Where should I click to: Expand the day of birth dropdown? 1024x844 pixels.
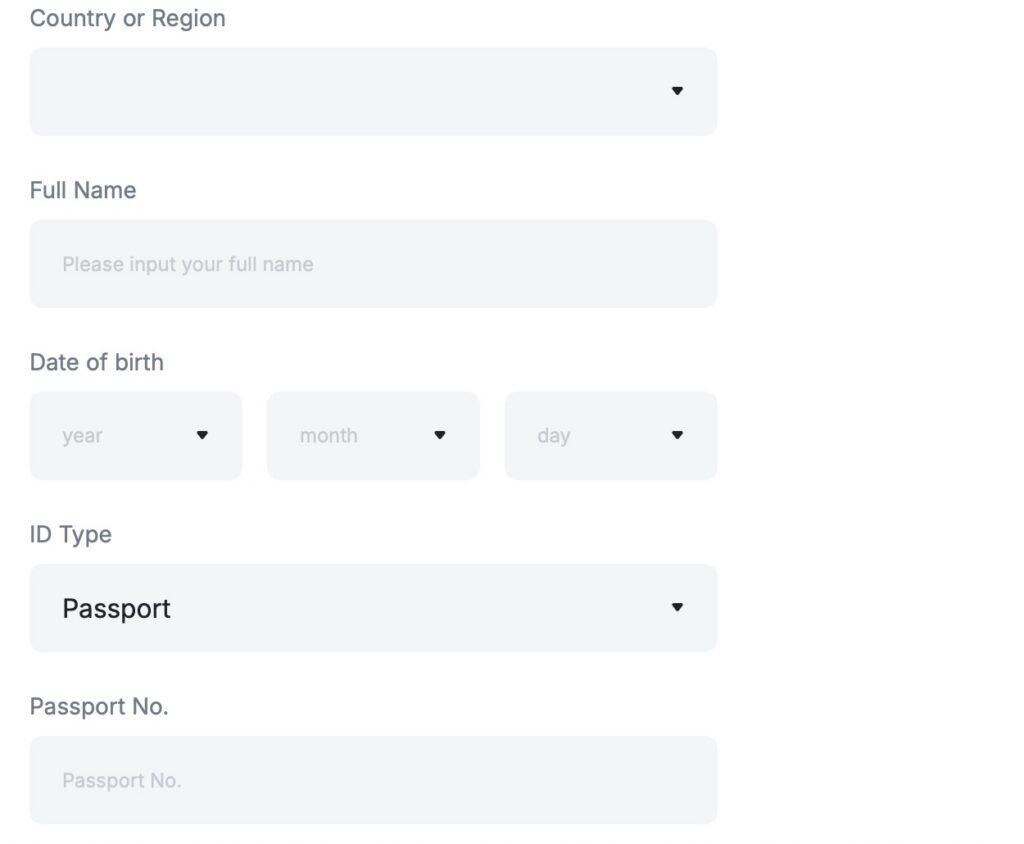point(610,435)
